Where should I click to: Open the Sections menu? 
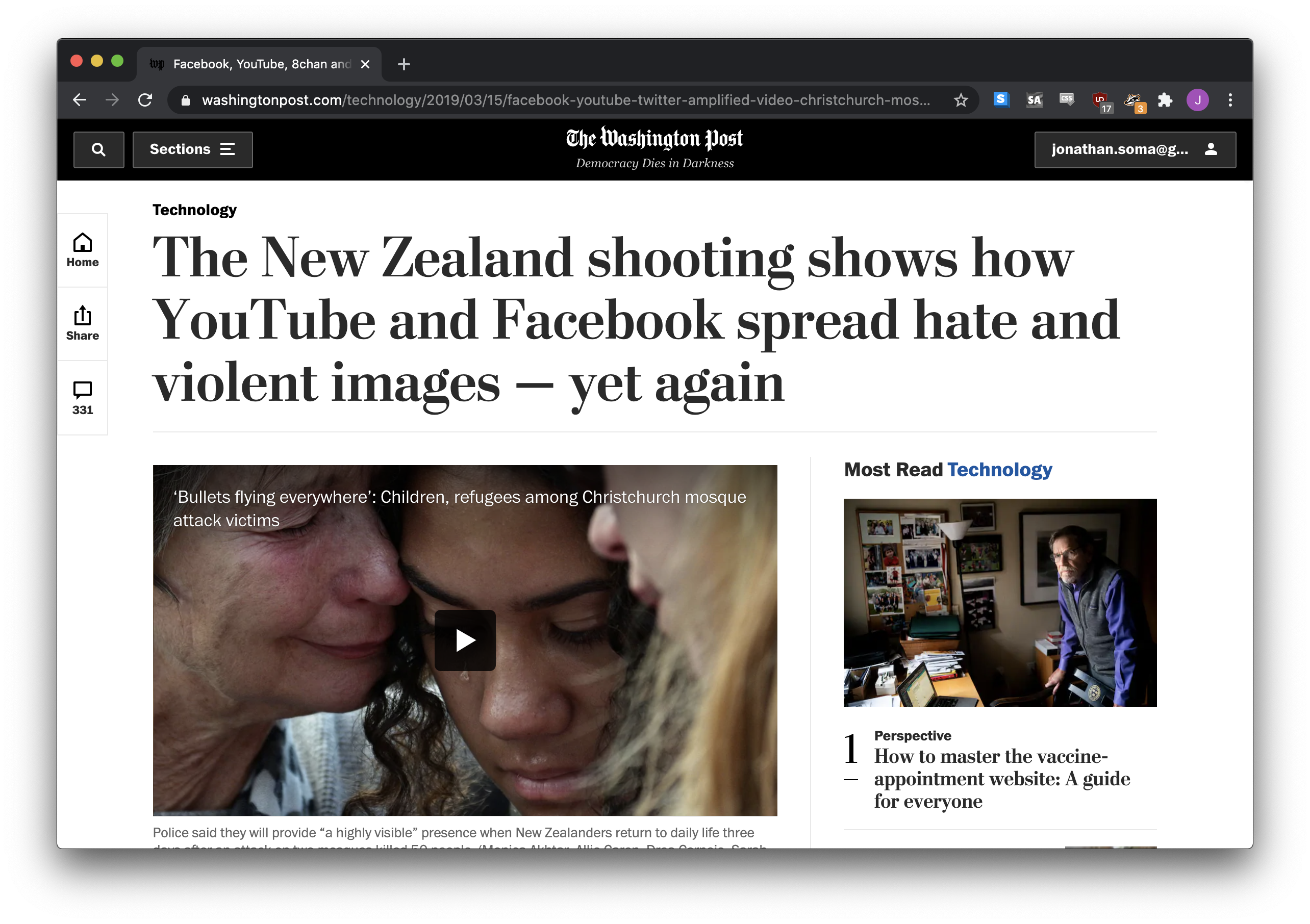[x=192, y=149]
